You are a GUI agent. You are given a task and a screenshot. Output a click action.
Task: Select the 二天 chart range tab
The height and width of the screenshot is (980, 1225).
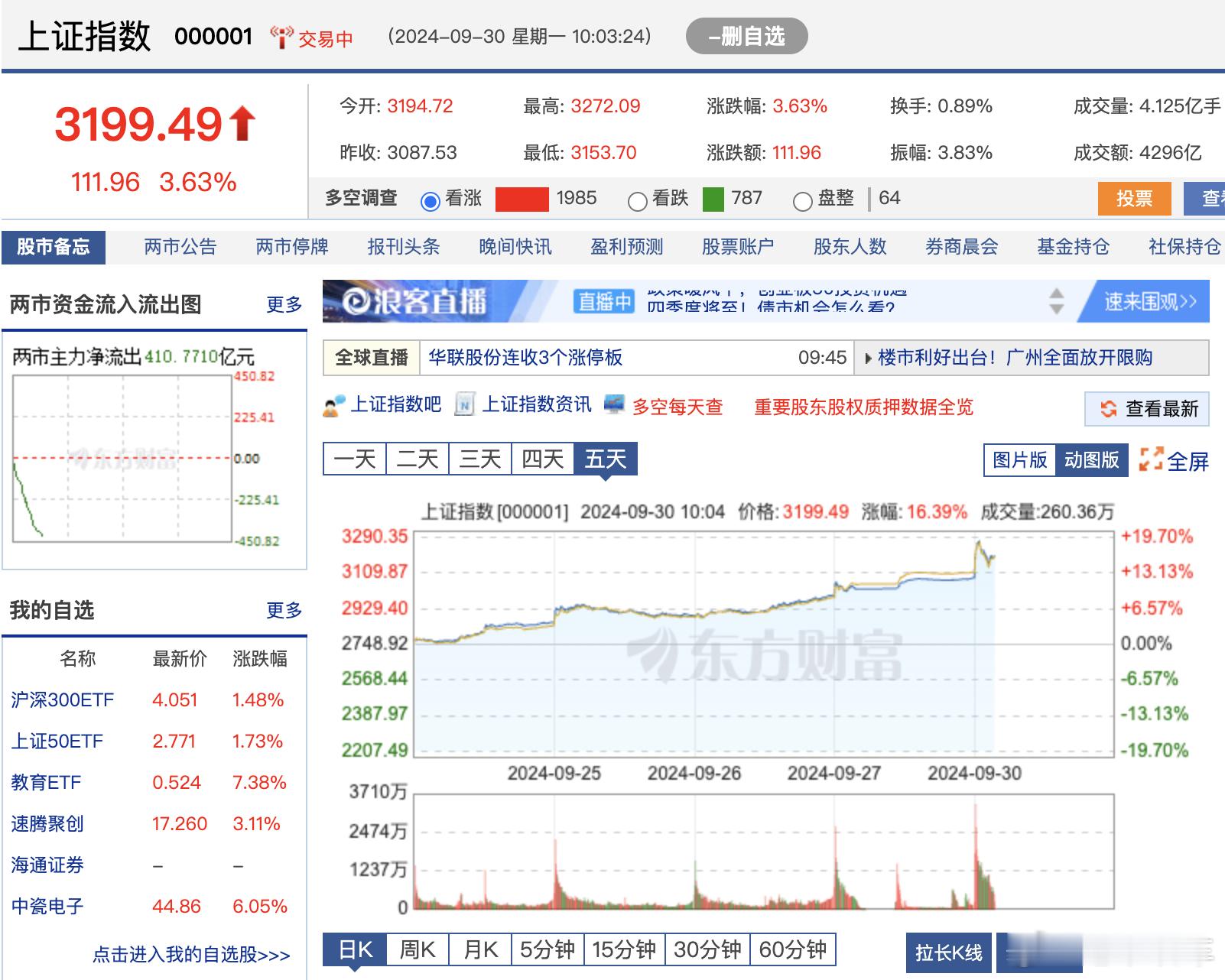point(418,459)
